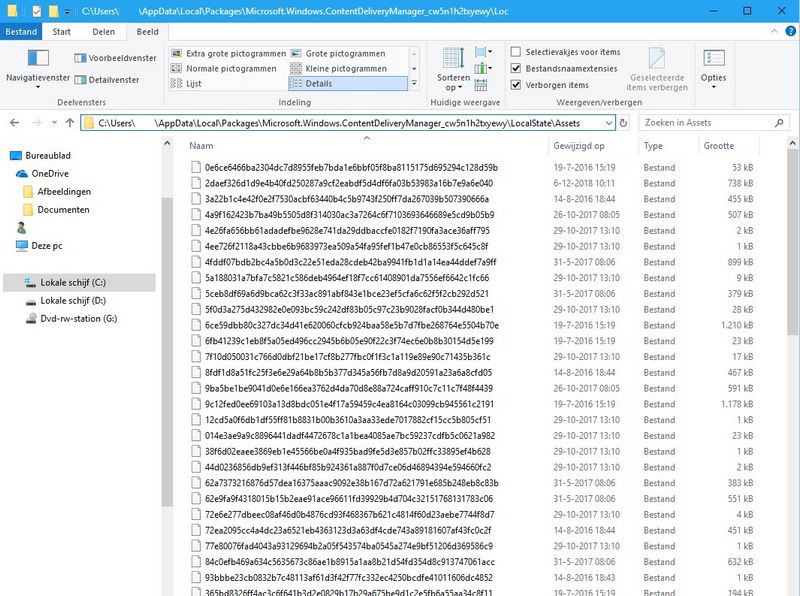Screen dimensions: 800x596
Task: Choose Grote pictogrammen layout
Action: (338, 54)
